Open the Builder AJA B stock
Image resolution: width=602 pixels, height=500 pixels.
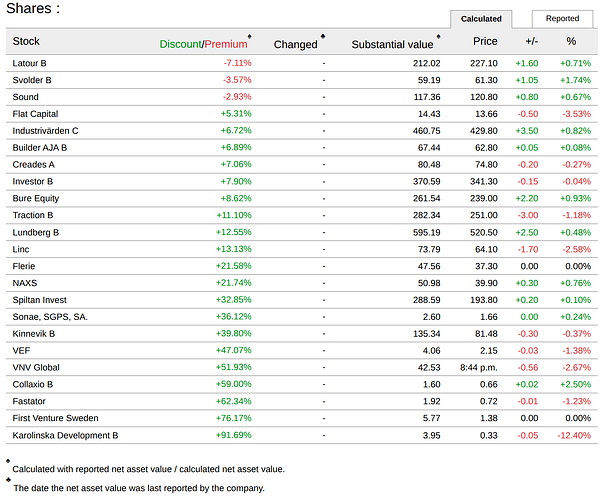[x=40, y=148]
